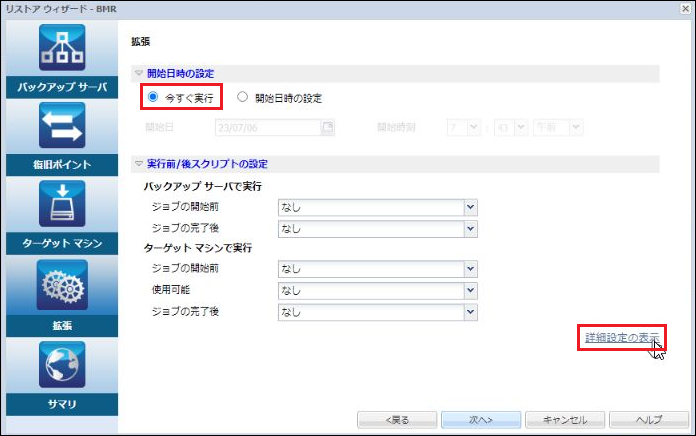This screenshot has height=436, width=696.
Task: Select the 開始日時の設定 radio button
Action: point(242,97)
